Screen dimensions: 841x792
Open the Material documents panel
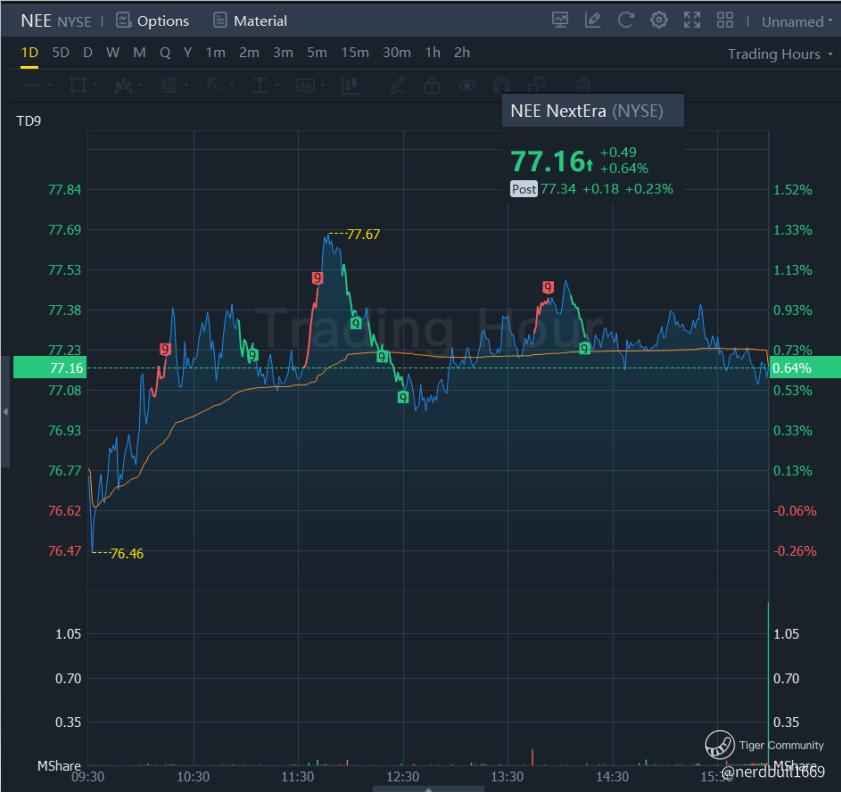[250, 21]
